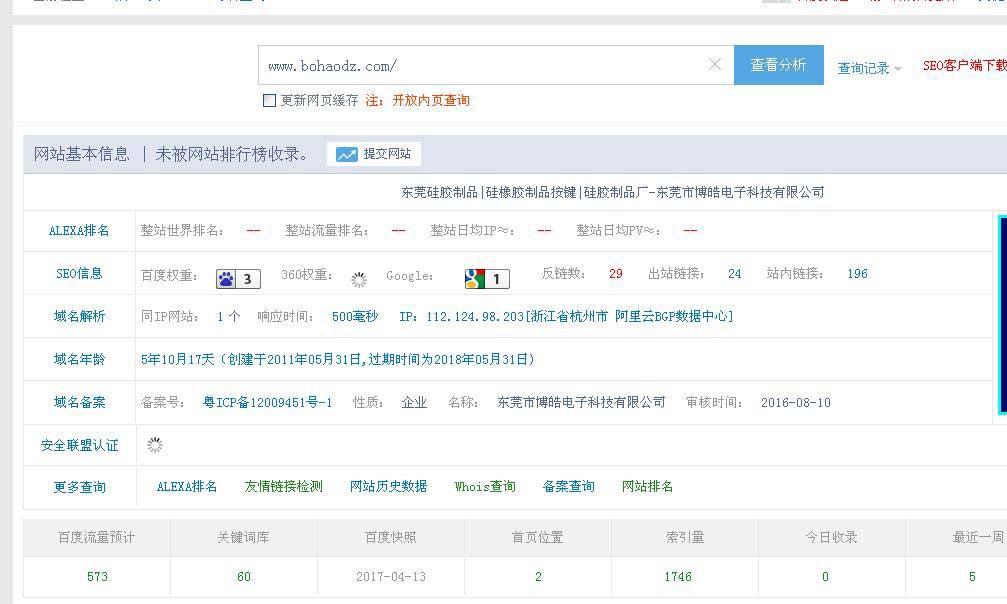Open the 网站历史数据 link
Viewport: 1007px width, 604px height.
[388, 487]
